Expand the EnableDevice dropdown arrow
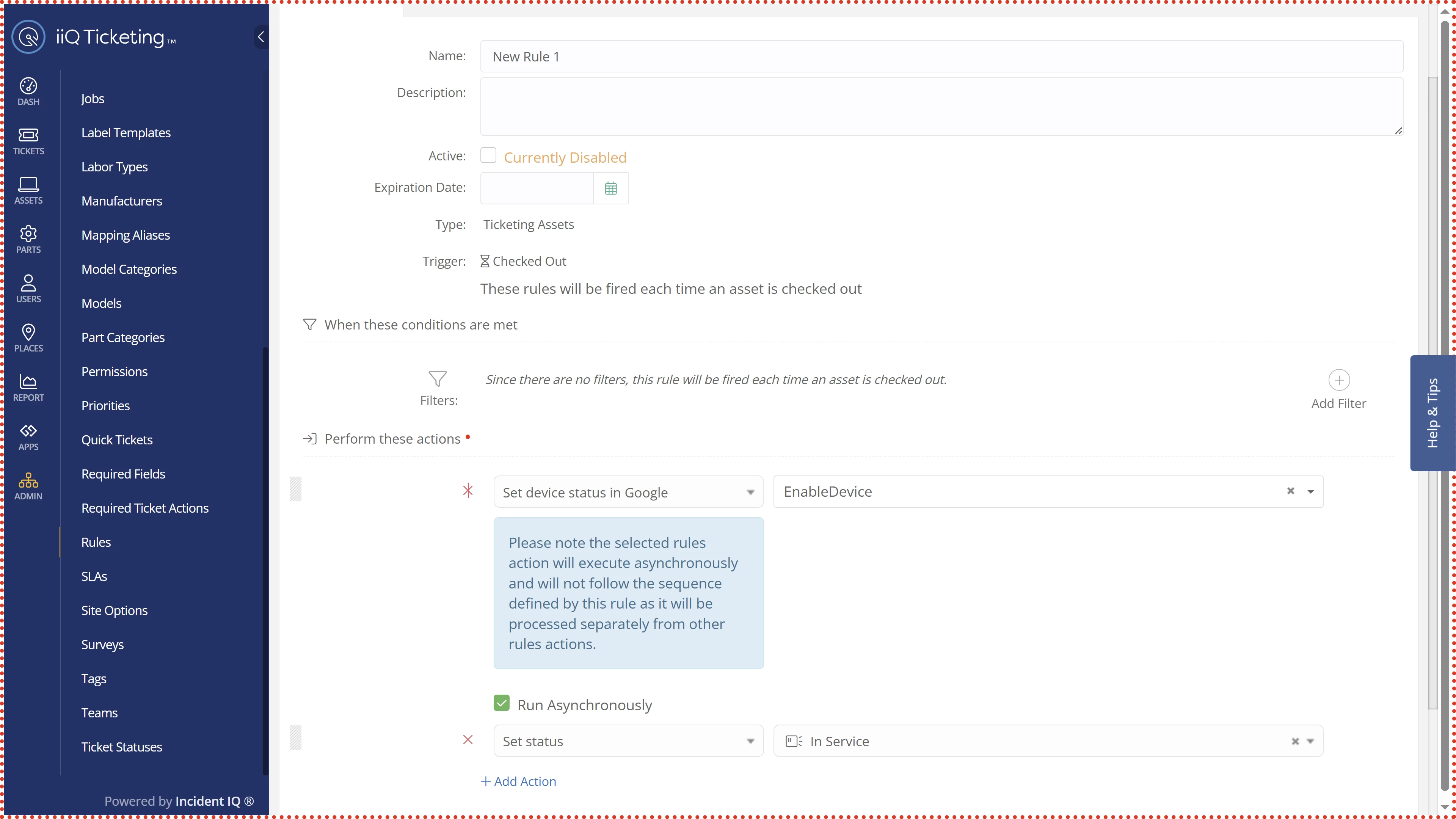 pyautogui.click(x=1310, y=491)
